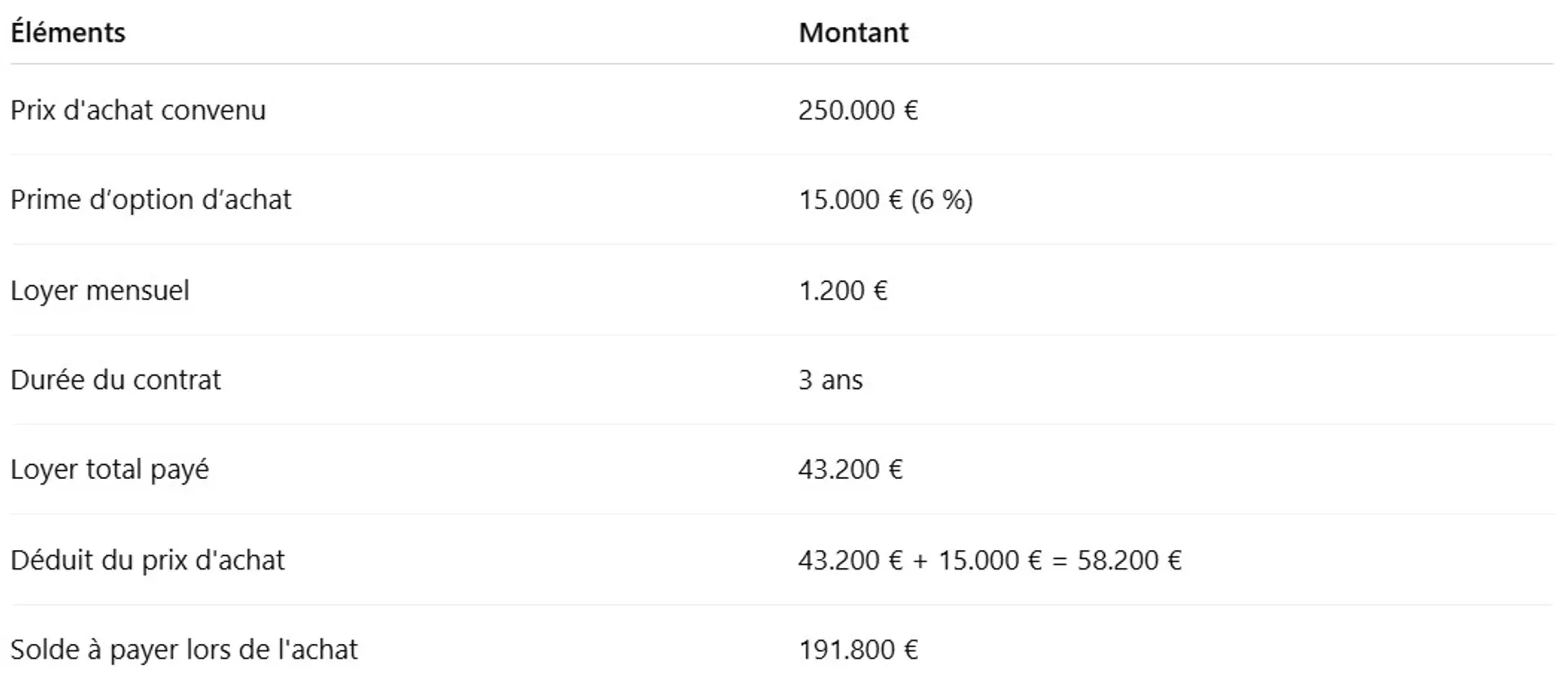Select the Prime d'option d'achat label
The image size is (1568, 675).
click(x=150, y=200)
